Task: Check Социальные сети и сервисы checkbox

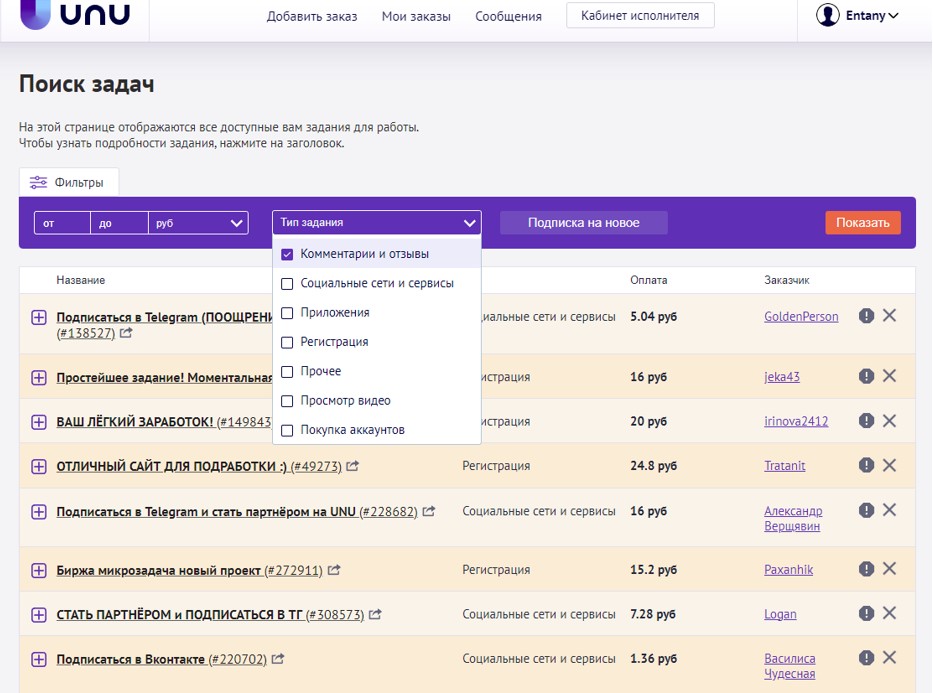Action: (x=287, y=284)
